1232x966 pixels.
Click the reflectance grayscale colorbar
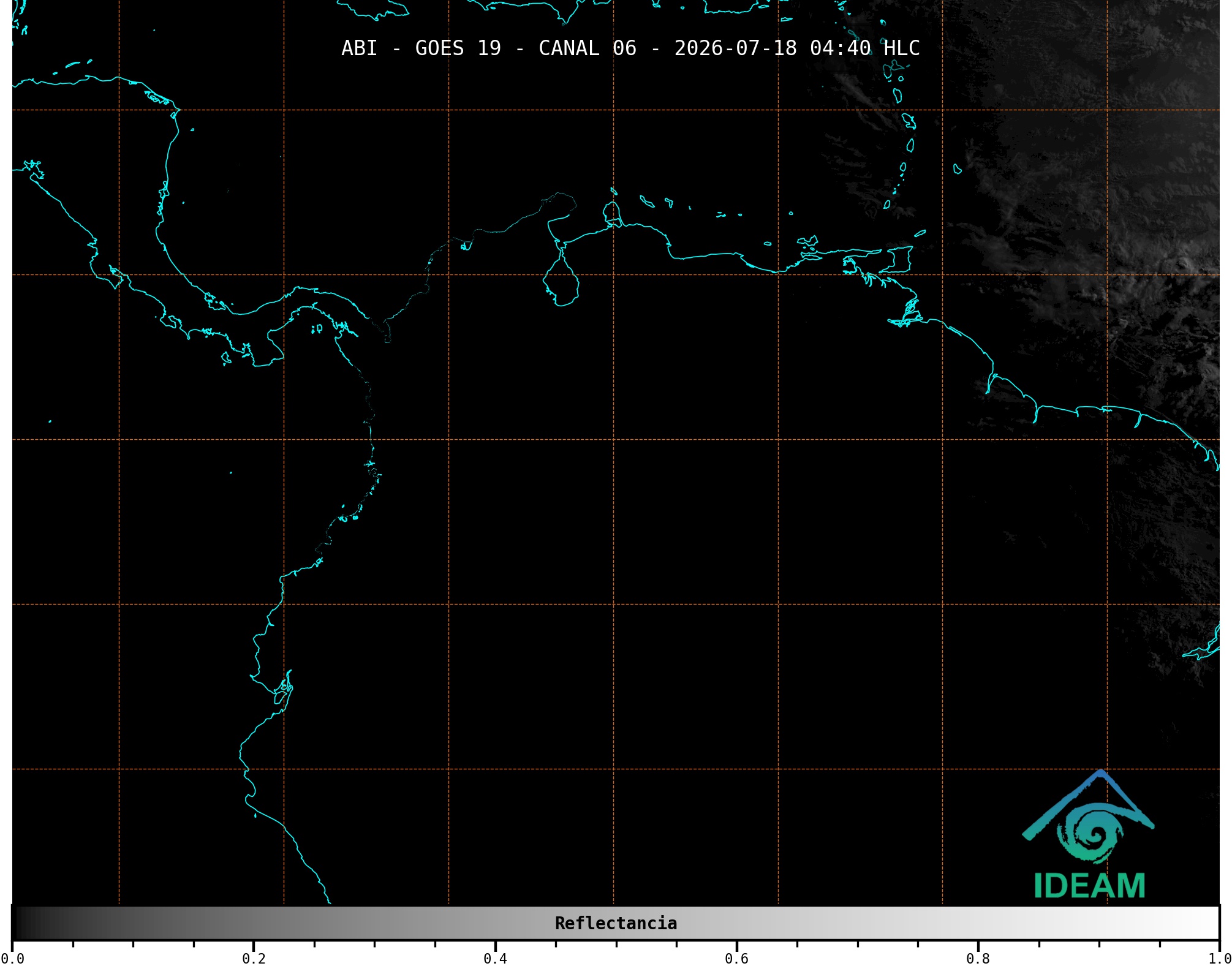[x=616, y=923]
